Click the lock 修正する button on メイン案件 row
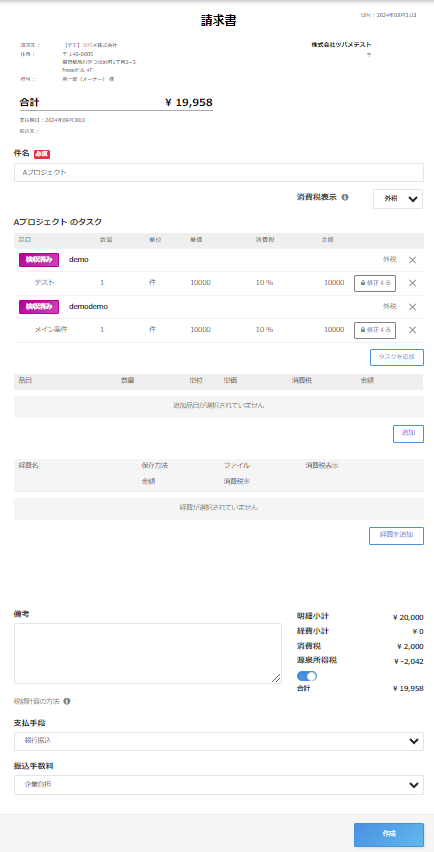Image resolution: width=434 pixels, height=852 pixels. (375, 330)
